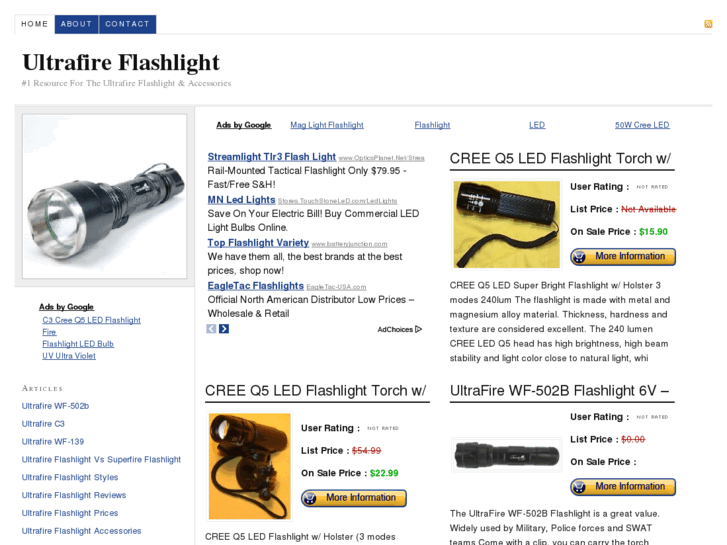Go to the Home tab
The height and width of the screenshot is (545, 727).
tap(34, 24)
